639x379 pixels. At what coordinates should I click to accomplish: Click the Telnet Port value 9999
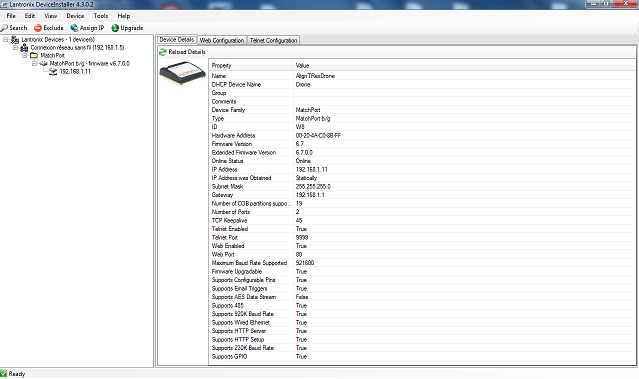click(x=302, y=237)
